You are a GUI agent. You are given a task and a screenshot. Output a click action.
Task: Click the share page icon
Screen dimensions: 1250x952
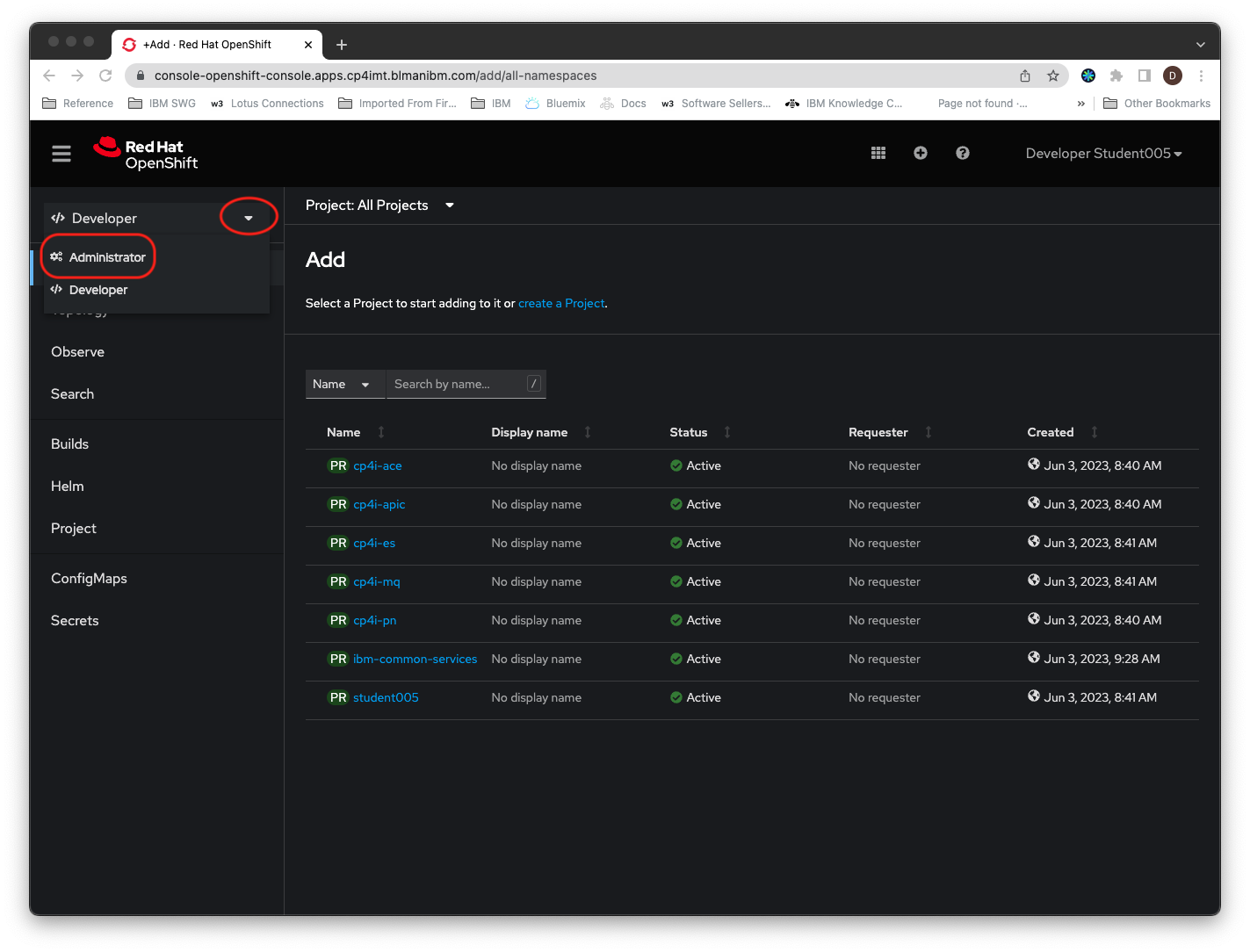tap(1025, 76)
